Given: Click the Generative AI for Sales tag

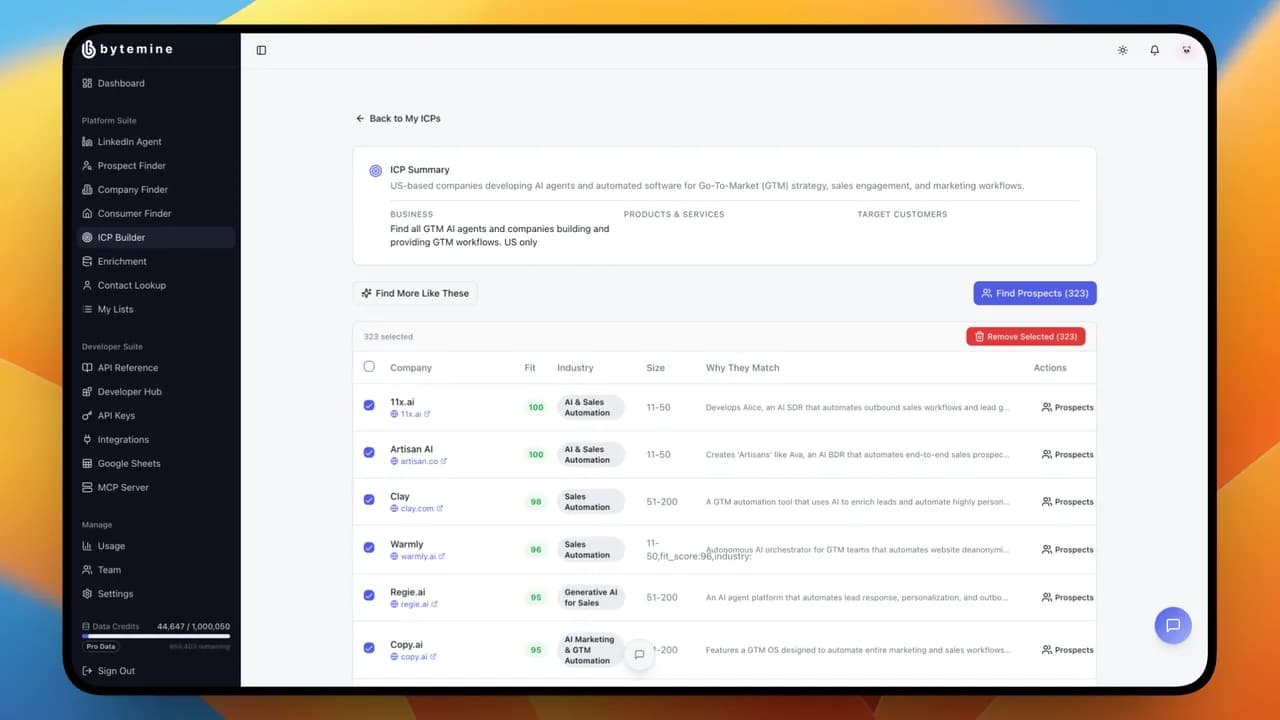Looking at the screenshot, I should (x=590, y=597).
